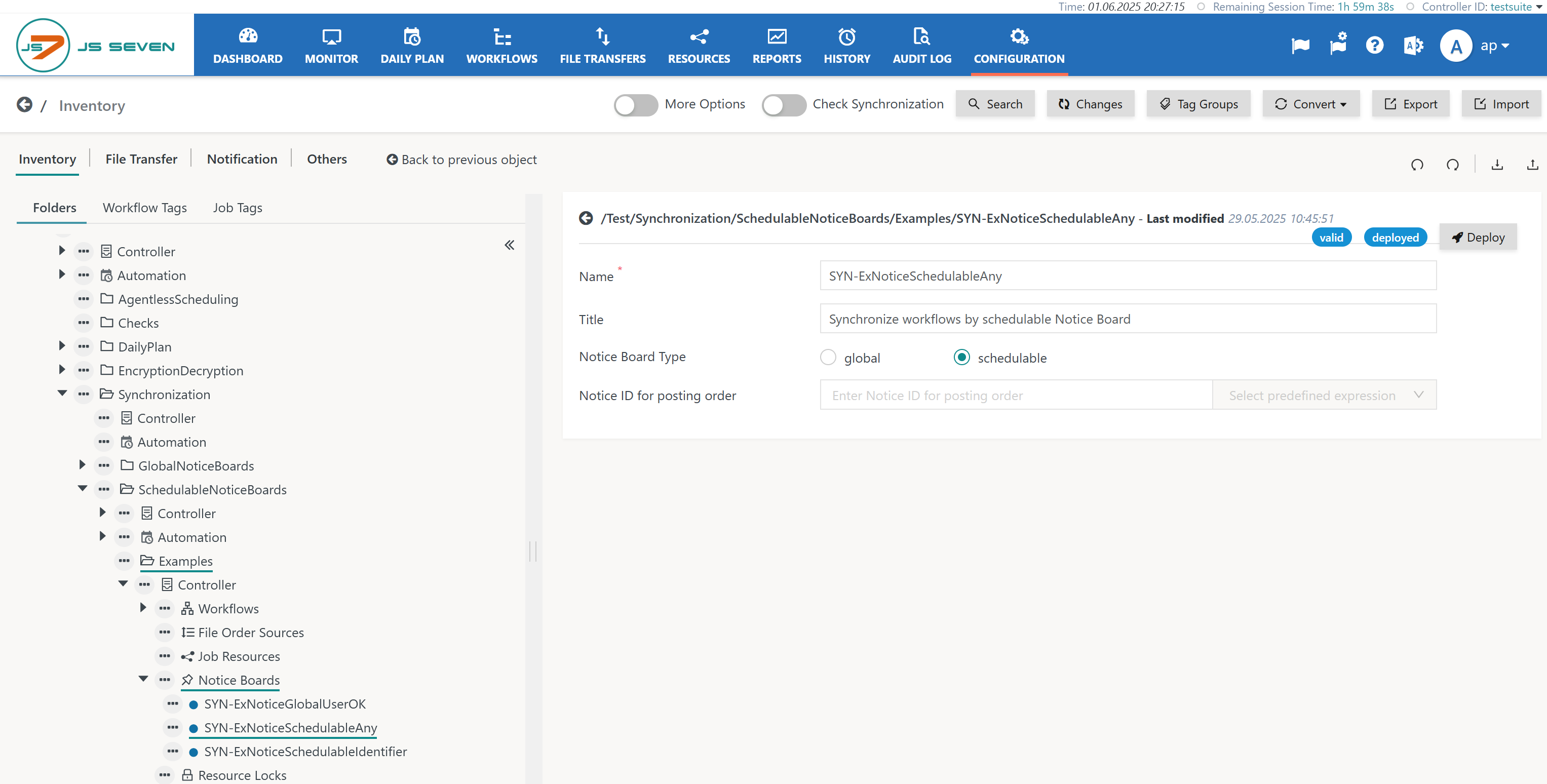Click the Search button
The height and width of the screenshot is (784, 1547).
point(995,104)
